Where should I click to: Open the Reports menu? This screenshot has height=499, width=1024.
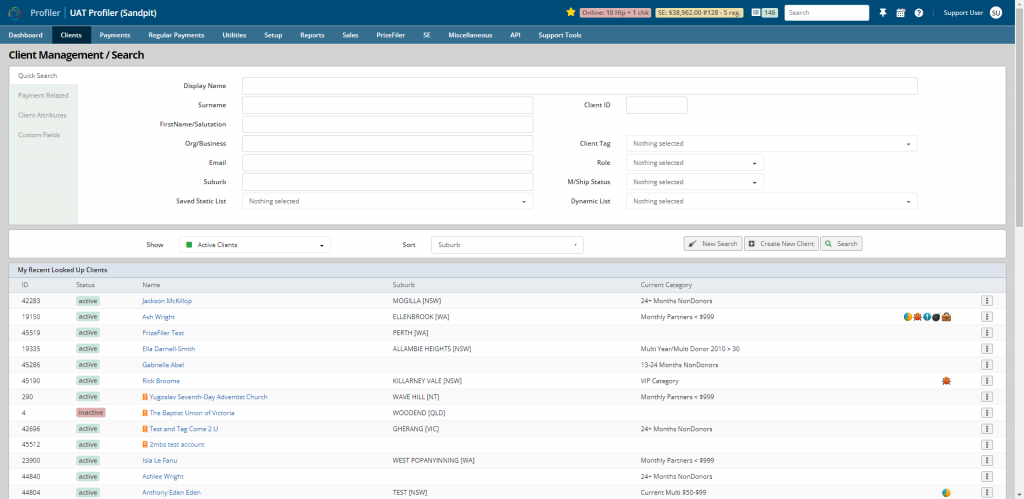point(312,35)
